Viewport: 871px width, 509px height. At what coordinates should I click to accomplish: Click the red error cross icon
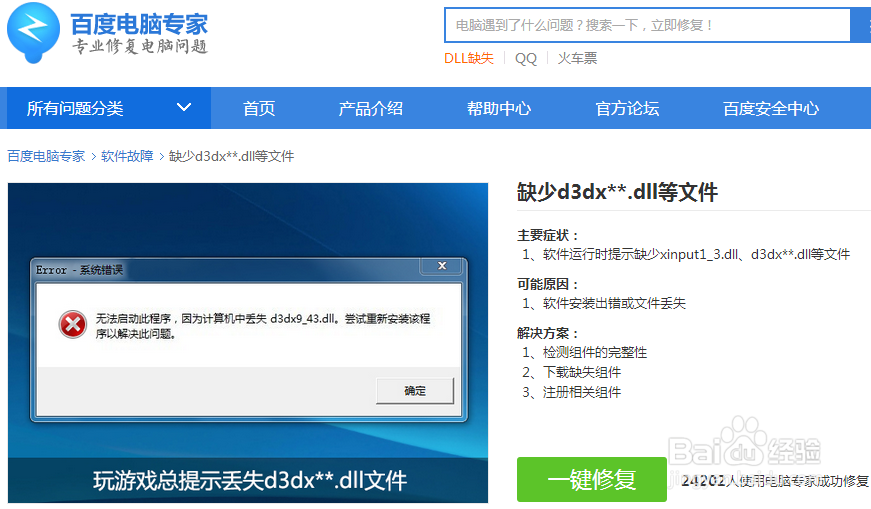coord(73,325)
